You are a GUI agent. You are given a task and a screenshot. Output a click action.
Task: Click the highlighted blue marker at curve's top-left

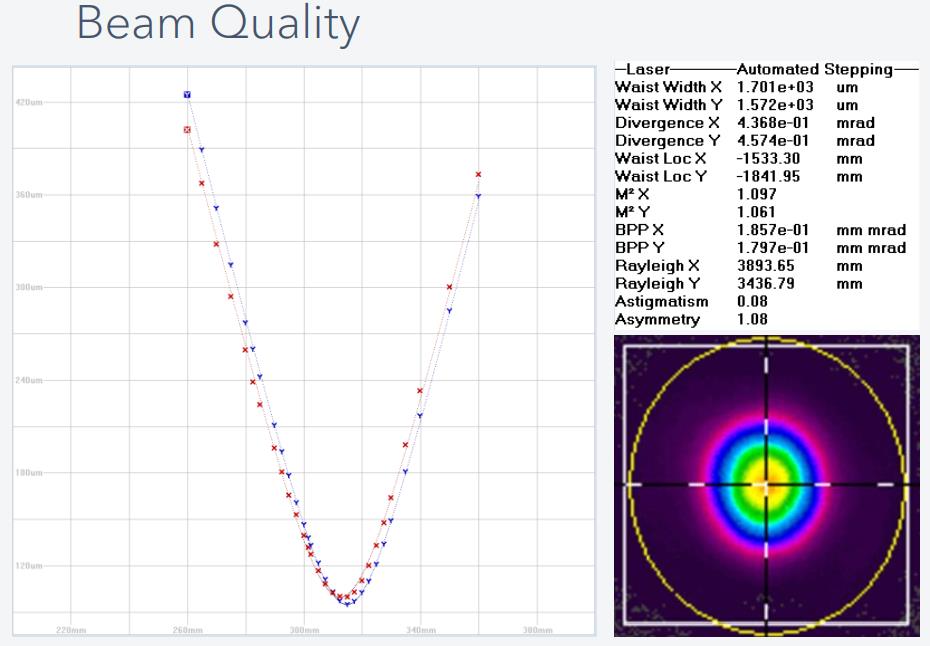187,94
